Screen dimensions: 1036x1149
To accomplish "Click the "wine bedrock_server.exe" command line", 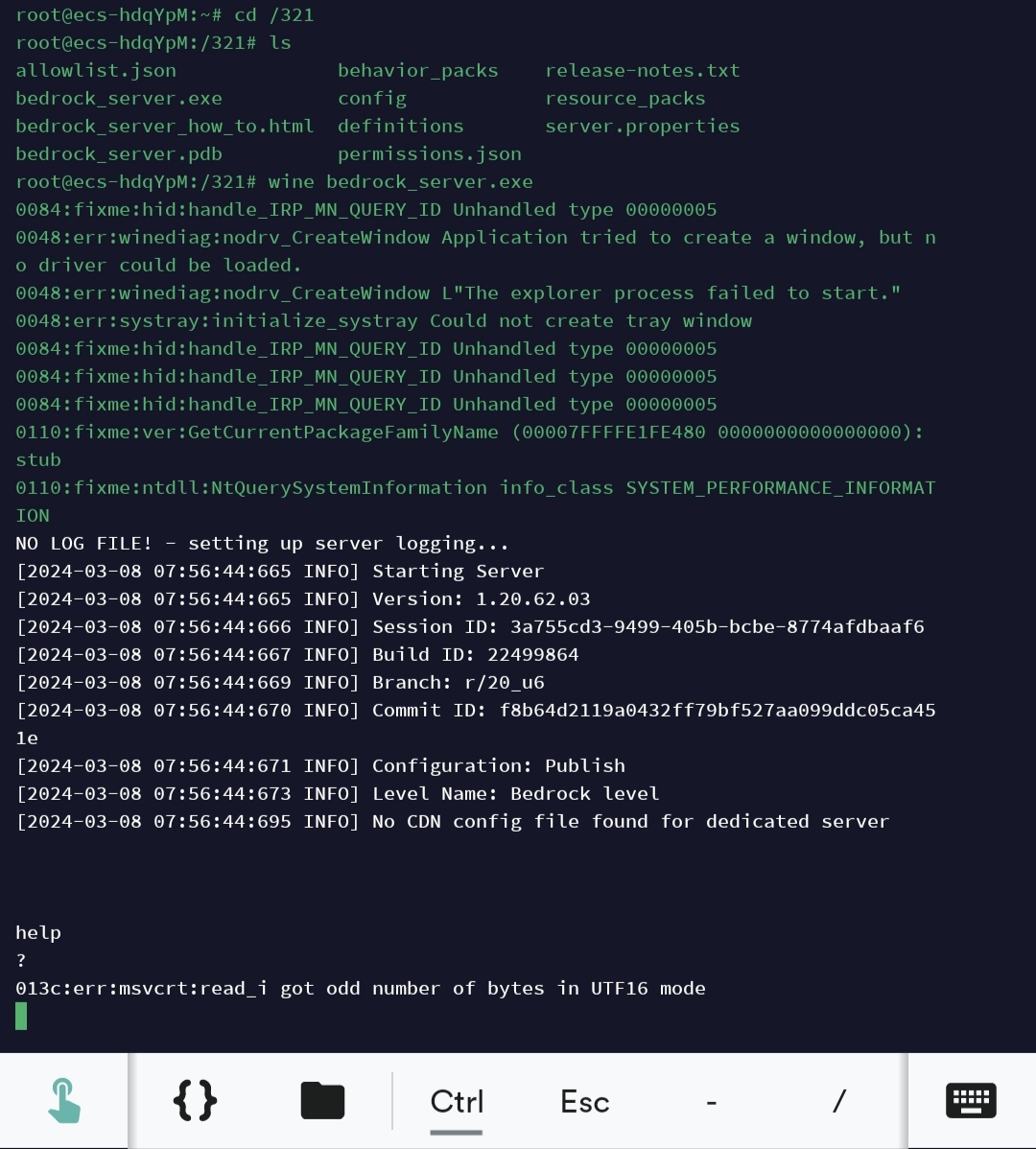I will click(400, 182).
